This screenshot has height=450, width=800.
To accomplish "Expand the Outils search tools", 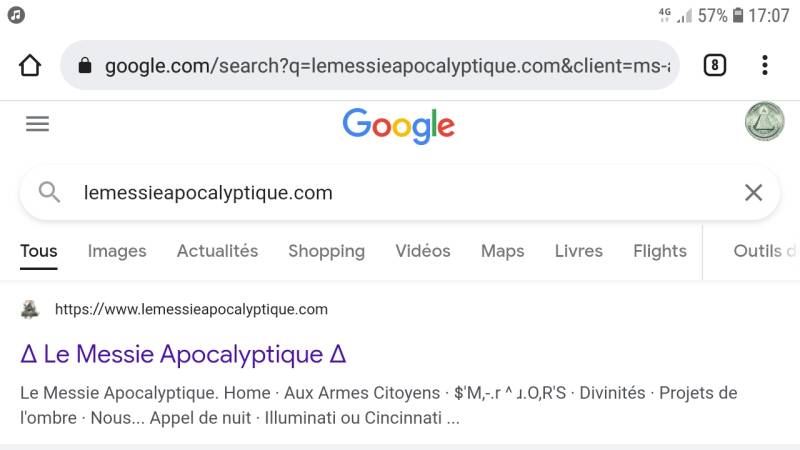I will tap(763, 251).
